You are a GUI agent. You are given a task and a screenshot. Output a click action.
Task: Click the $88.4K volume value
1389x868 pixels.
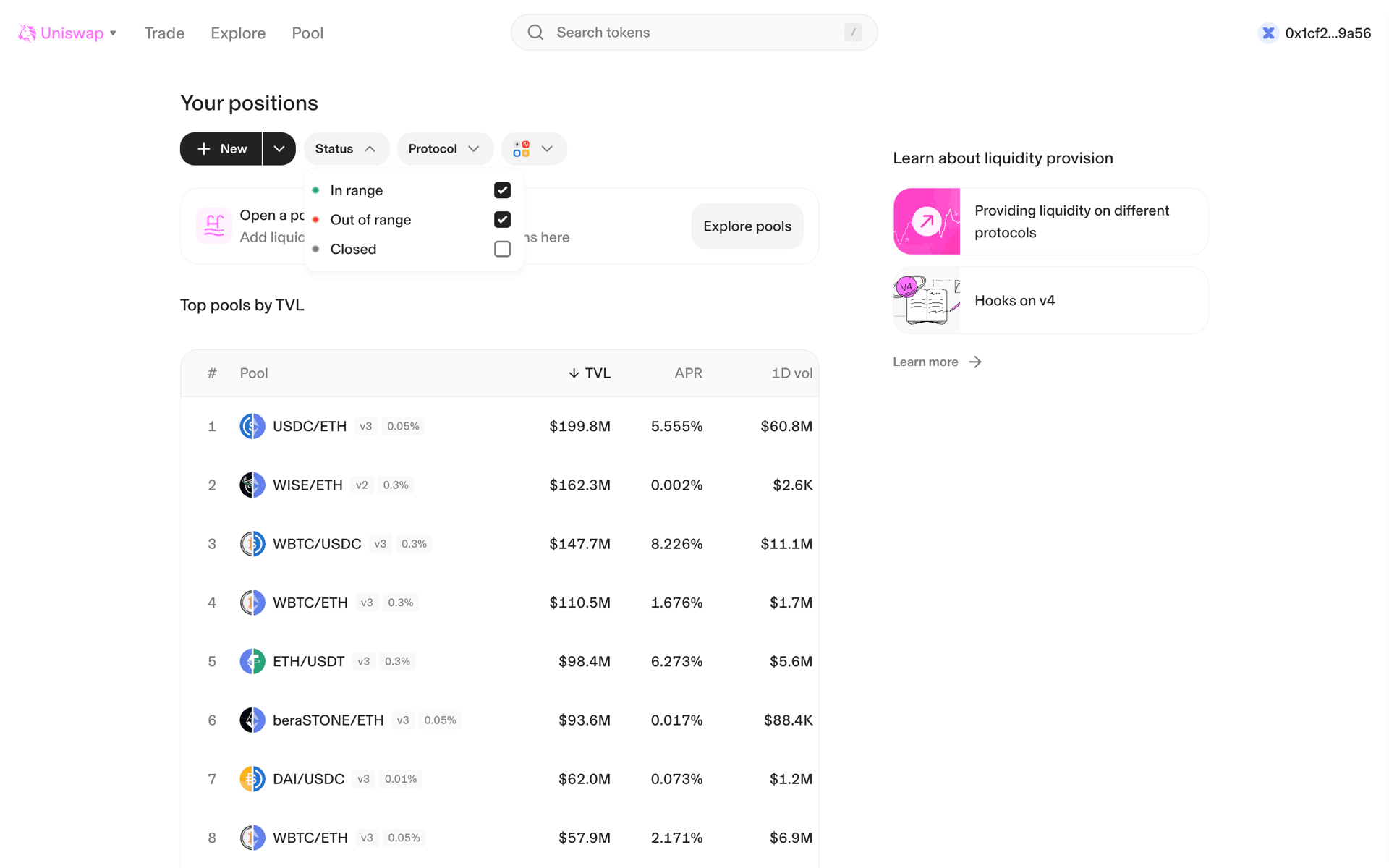(788, 720)
